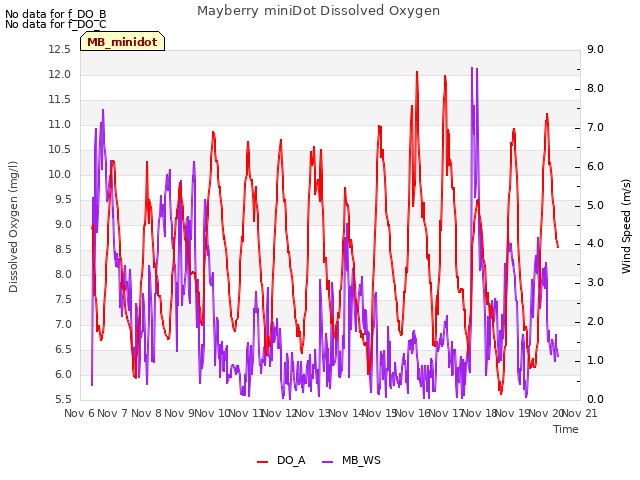640x480 pixels.
Task: Click the 10.0 left axis tick label
Action: click(60, 175)
